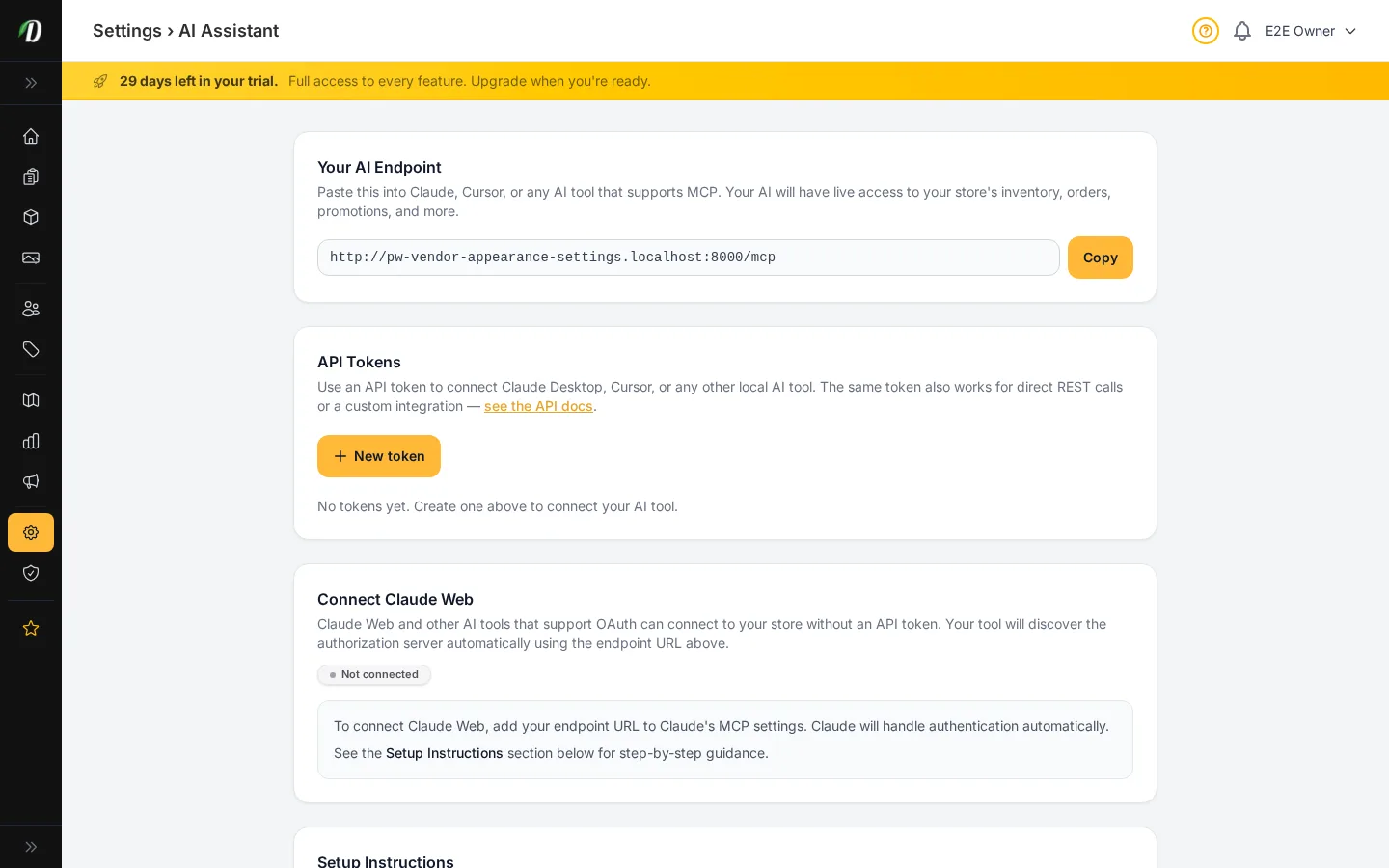Open notifications bell icon
The image size is (1389, 868).
tap(1242, 31)
